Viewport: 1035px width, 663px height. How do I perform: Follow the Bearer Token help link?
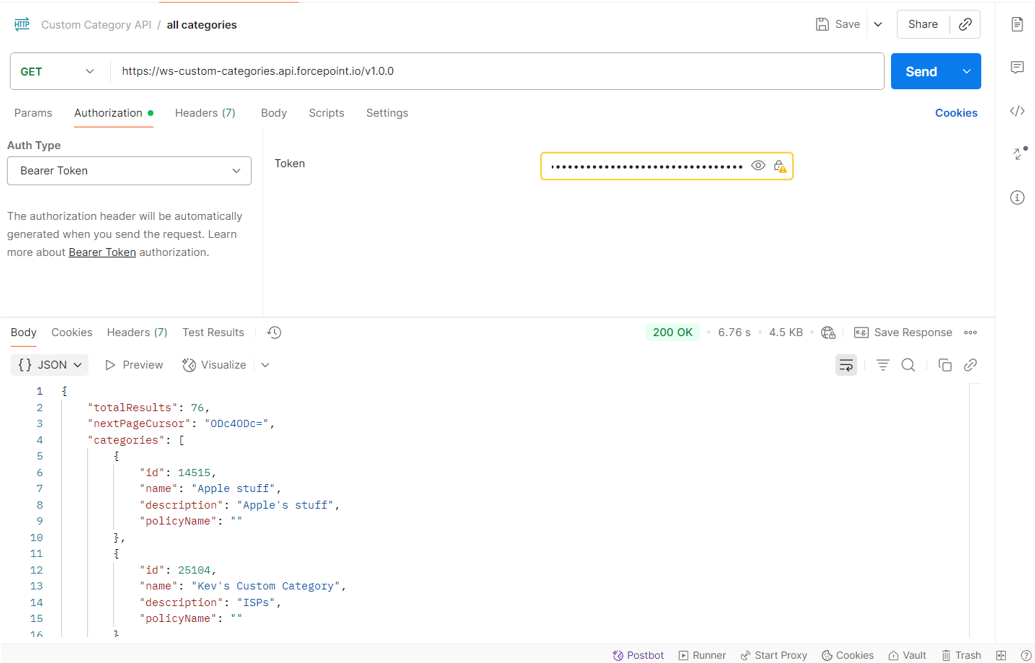tap(102, 253)
